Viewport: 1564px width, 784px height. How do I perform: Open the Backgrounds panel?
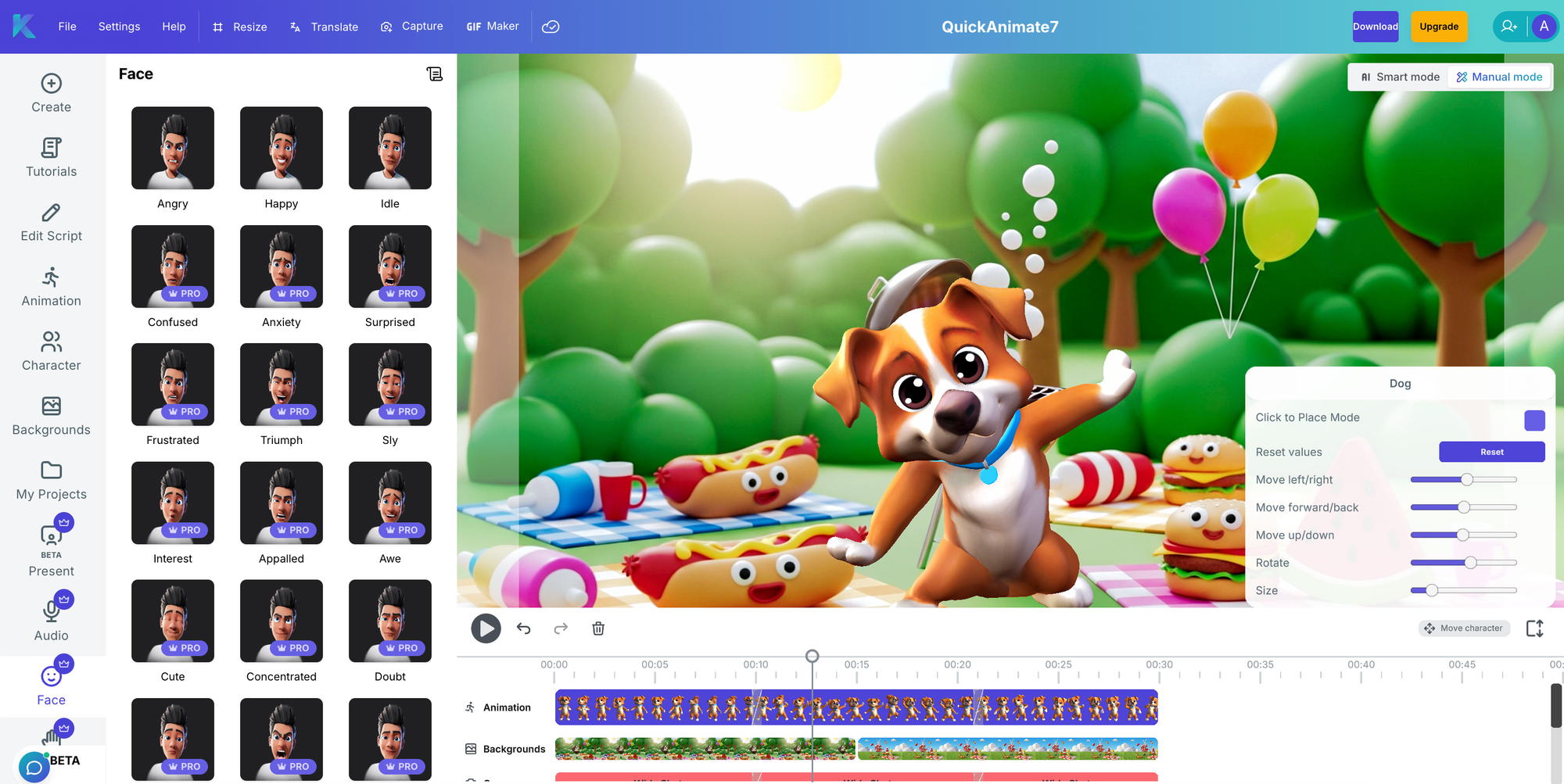tap(50, 417)
